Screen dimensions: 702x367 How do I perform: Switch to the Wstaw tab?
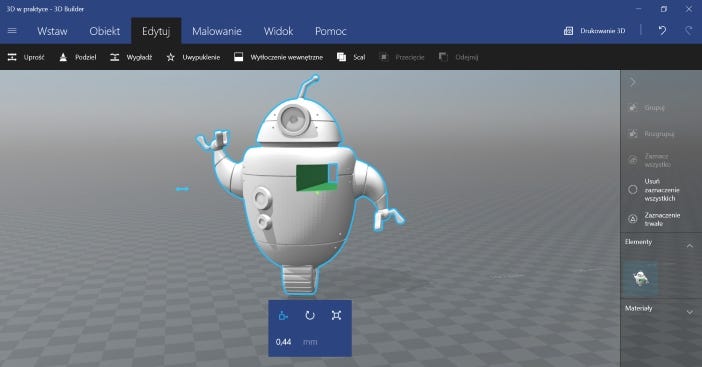click(x=52, y=31)
